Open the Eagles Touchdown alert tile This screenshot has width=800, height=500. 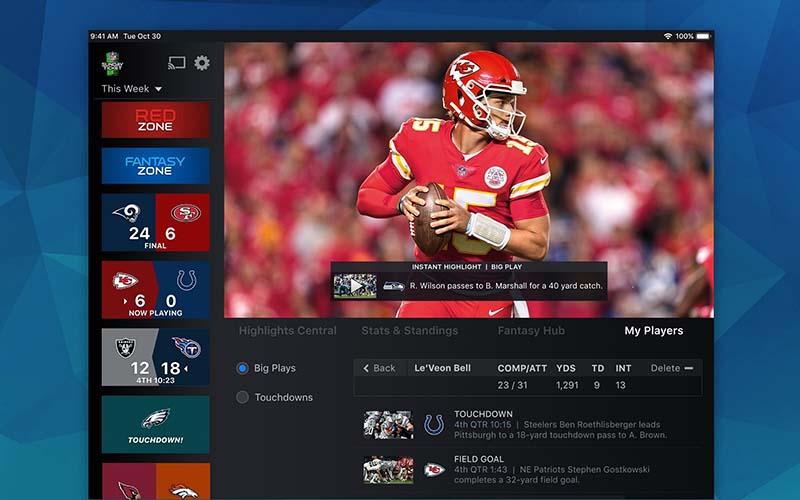(x=156, y=424)
